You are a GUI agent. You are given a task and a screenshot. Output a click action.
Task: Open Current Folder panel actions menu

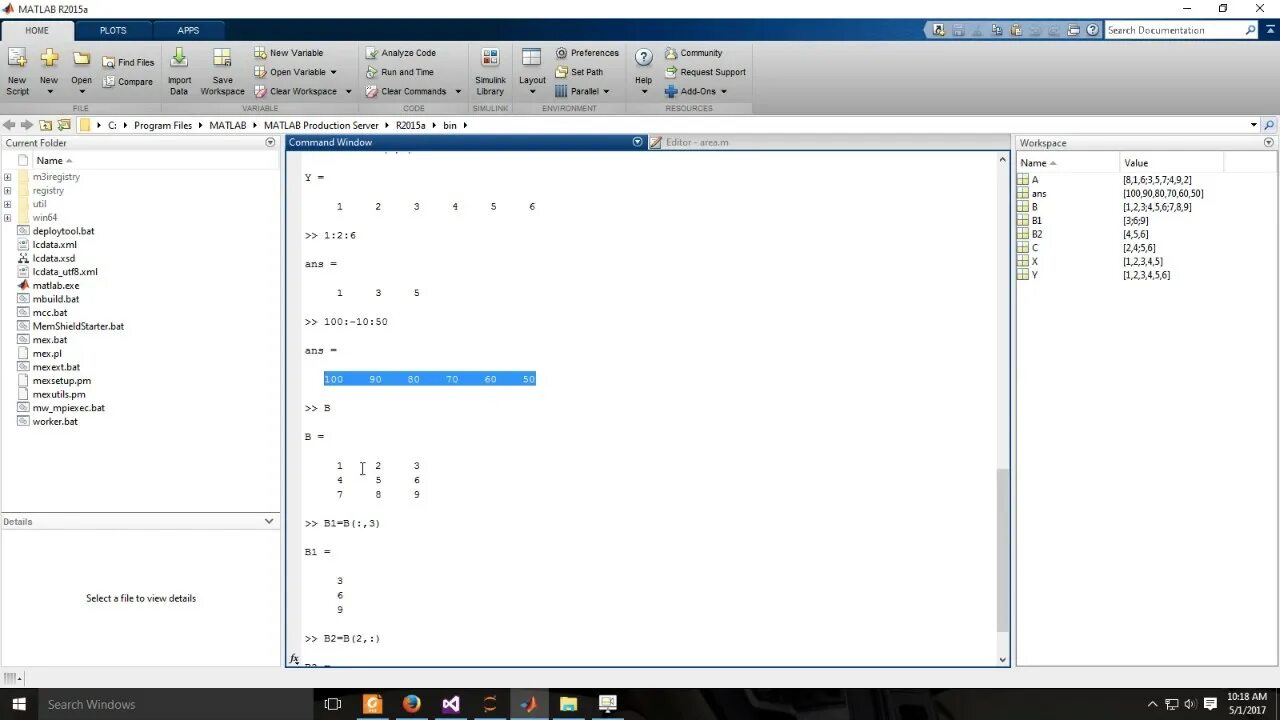[x=270, y=142]
